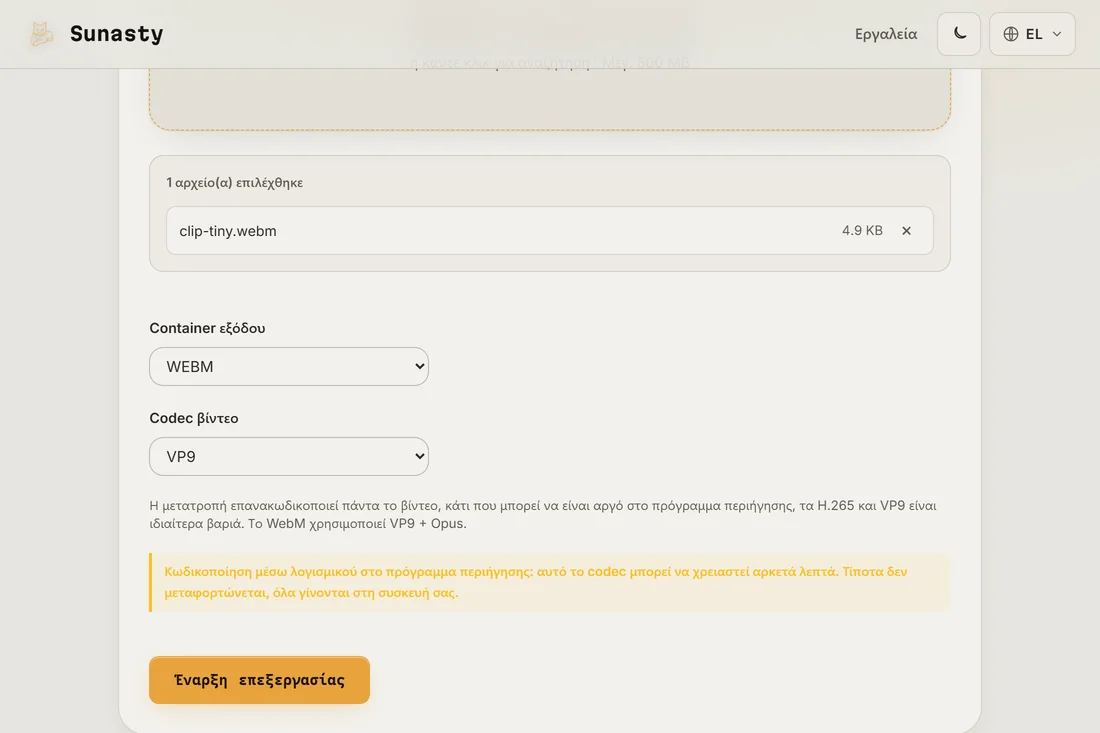Viewport: 1100px width, 733px height.
Task: Open the EL language dropdown
Action: pyautogui.click(x=1032, y=34)
